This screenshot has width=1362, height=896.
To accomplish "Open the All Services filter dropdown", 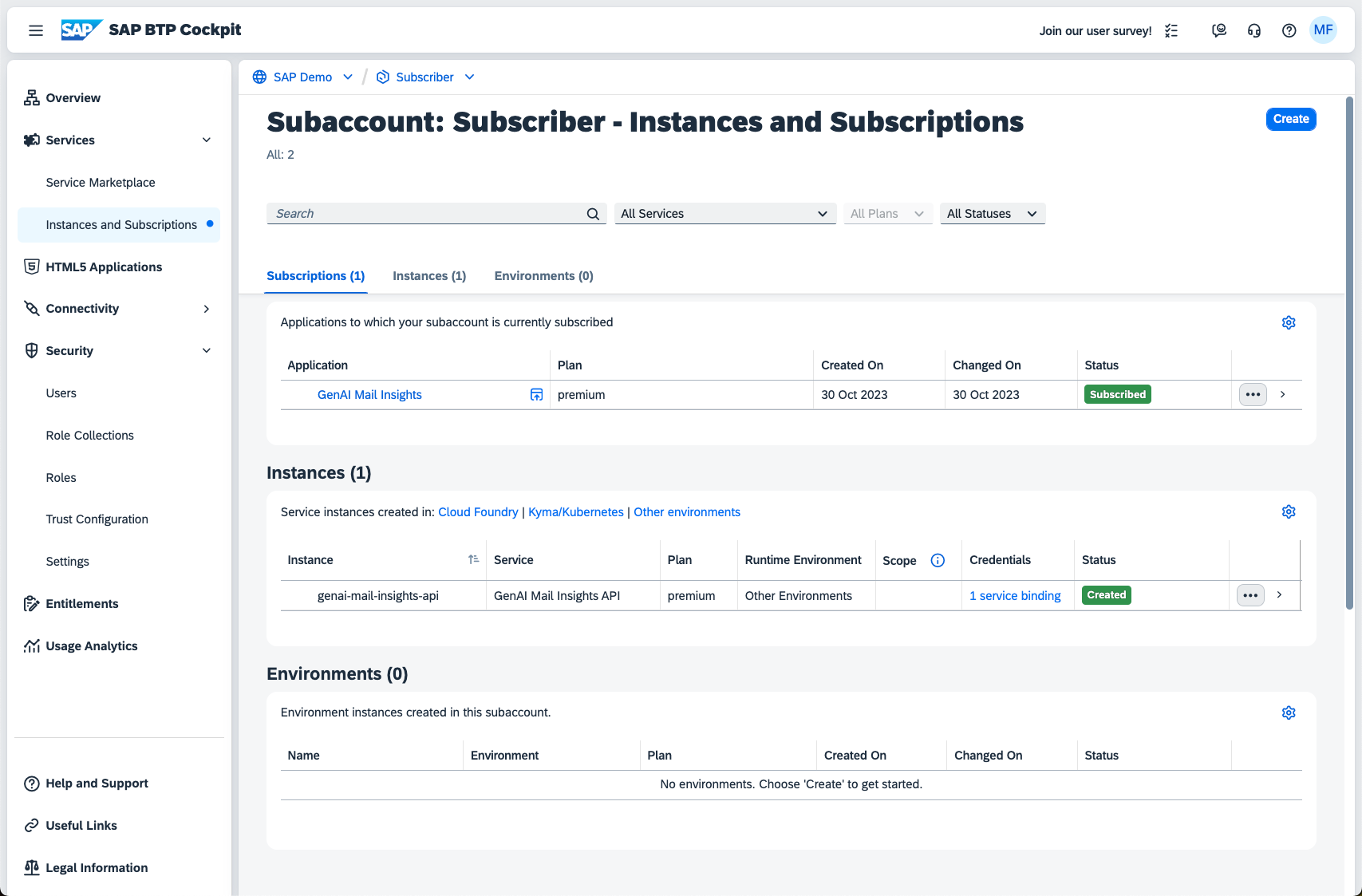I will pyautogui.click(x=725, y=214).
